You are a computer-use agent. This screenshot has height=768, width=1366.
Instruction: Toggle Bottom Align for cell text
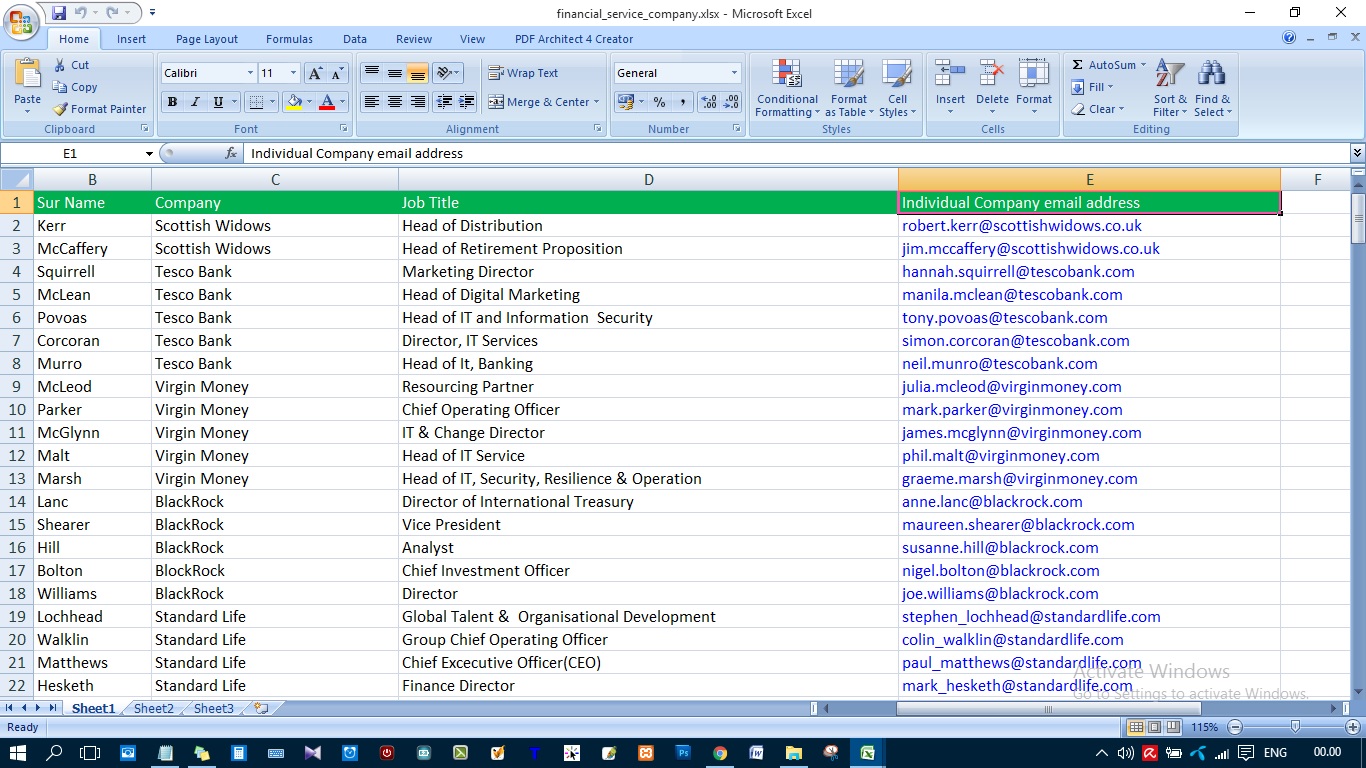pos(418,73)
